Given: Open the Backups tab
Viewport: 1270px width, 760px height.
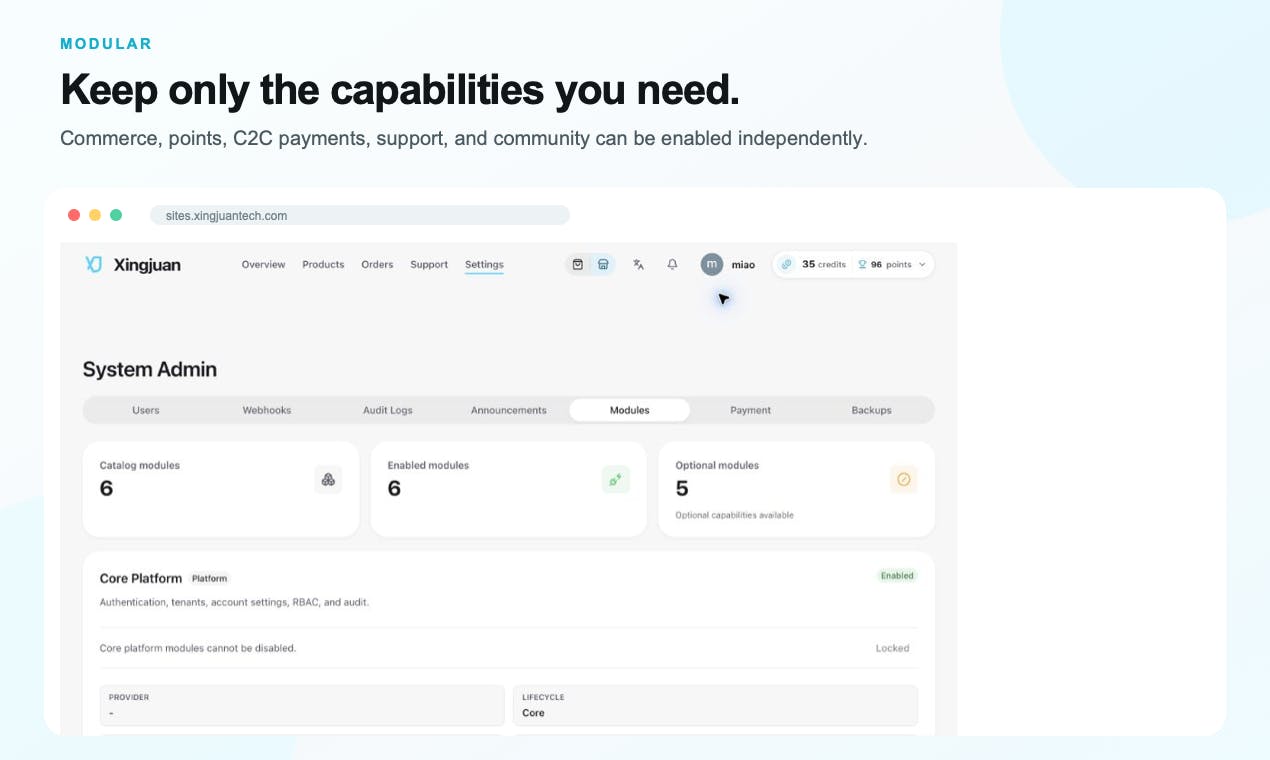Looking at the screenshot, I should [872, 410].
